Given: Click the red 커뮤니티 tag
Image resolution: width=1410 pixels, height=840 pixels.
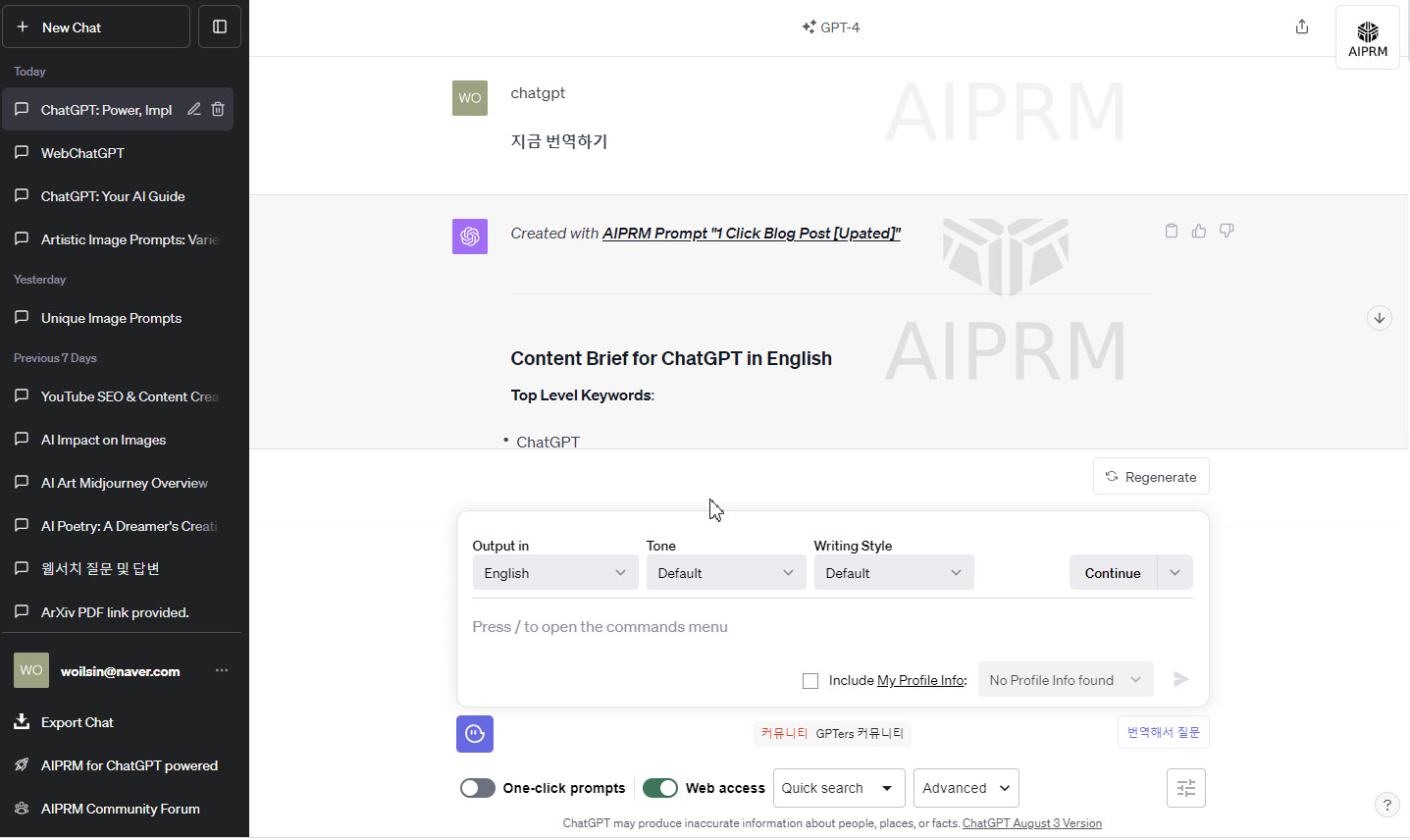Looking at the screenshot, I should (x=784, y=733).
